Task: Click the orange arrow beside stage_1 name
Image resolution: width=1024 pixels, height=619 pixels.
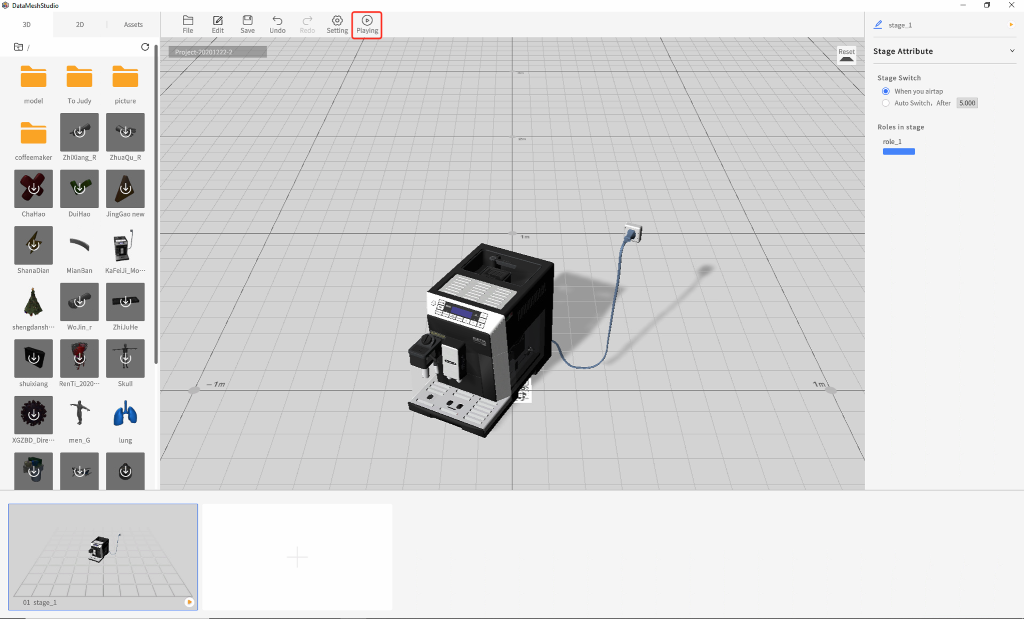Action: tap(1011, 25)
